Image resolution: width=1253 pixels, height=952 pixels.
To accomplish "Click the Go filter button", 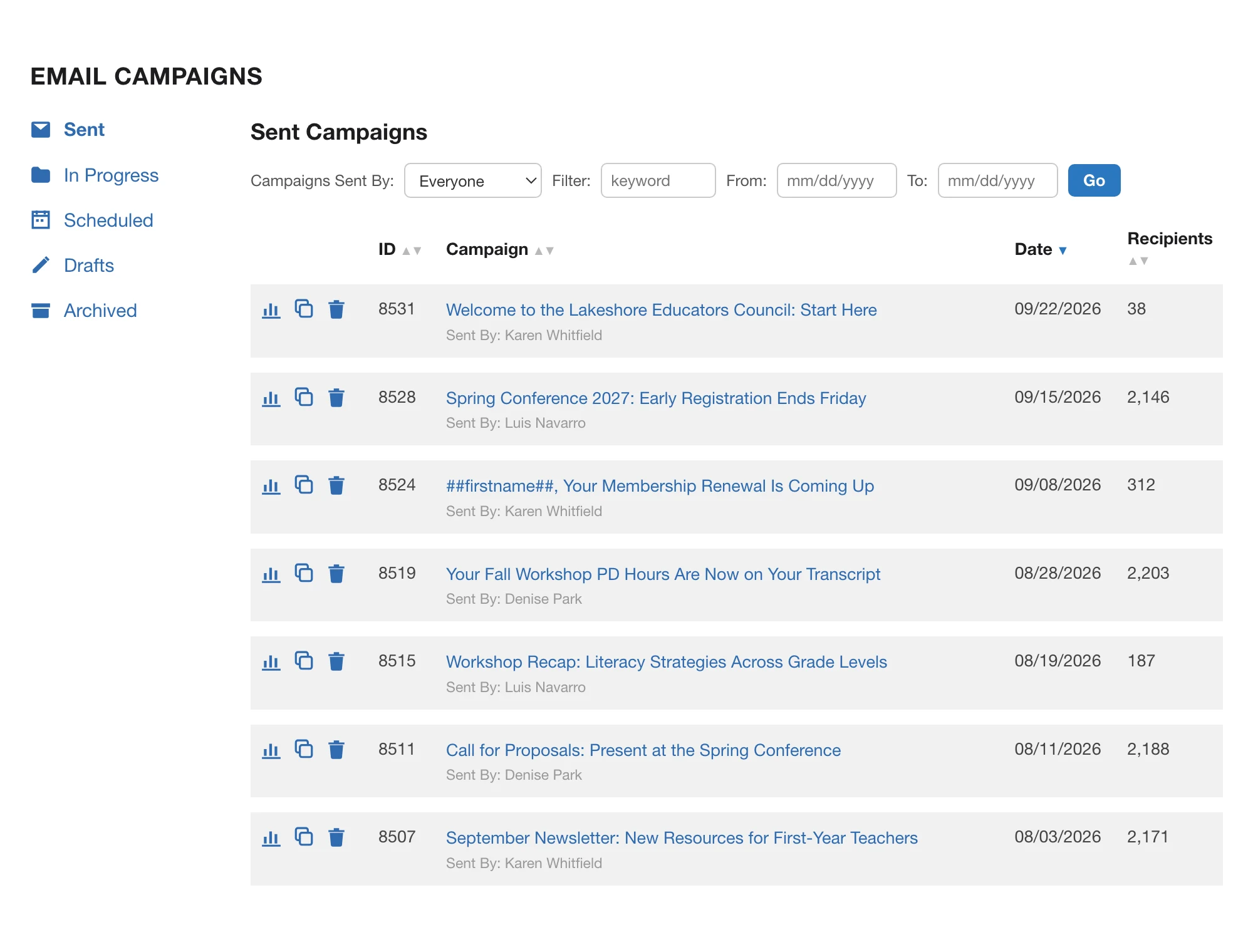I will click(x=1094, y=180).
